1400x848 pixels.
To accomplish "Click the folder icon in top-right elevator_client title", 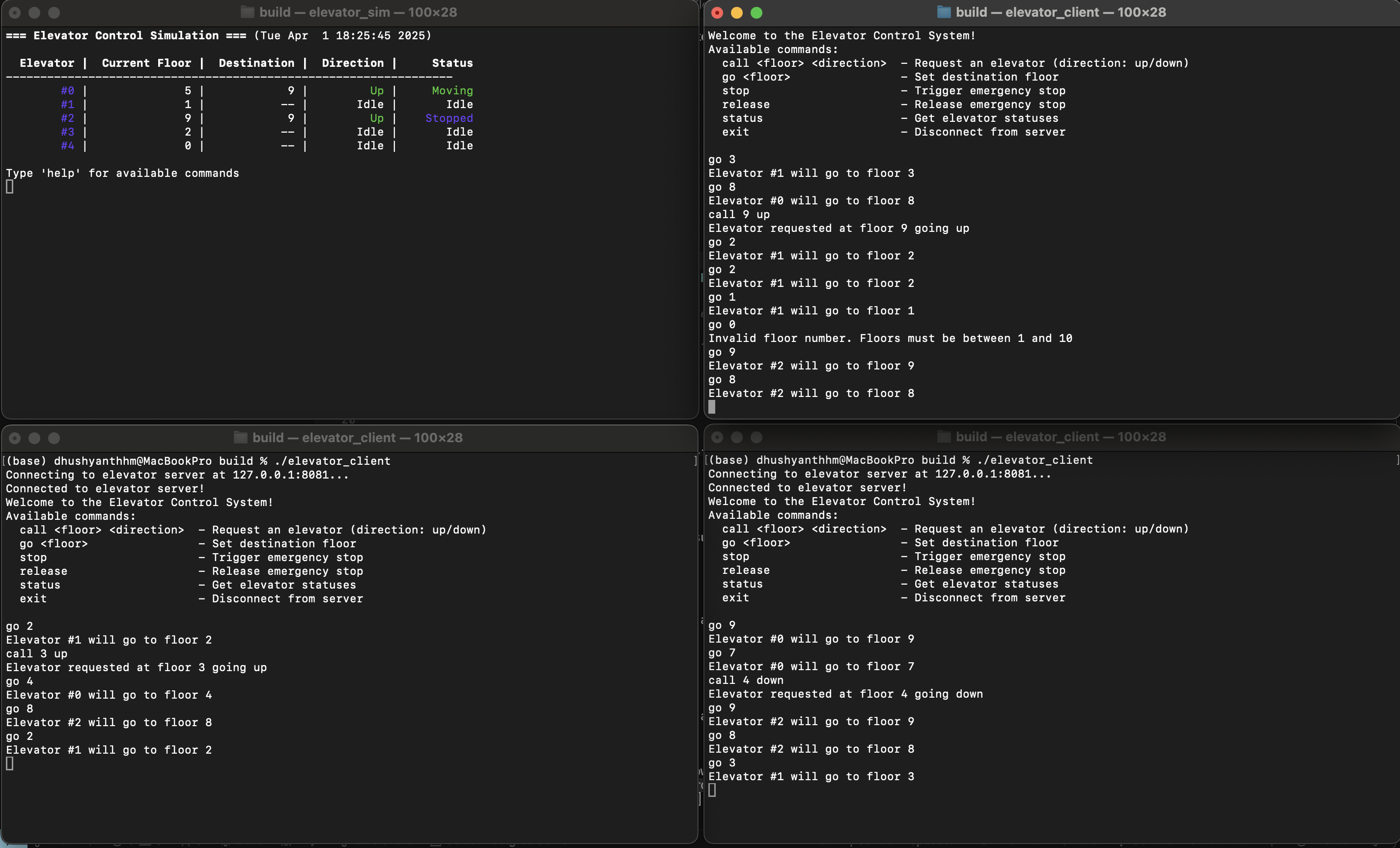I will coord(943,12).
